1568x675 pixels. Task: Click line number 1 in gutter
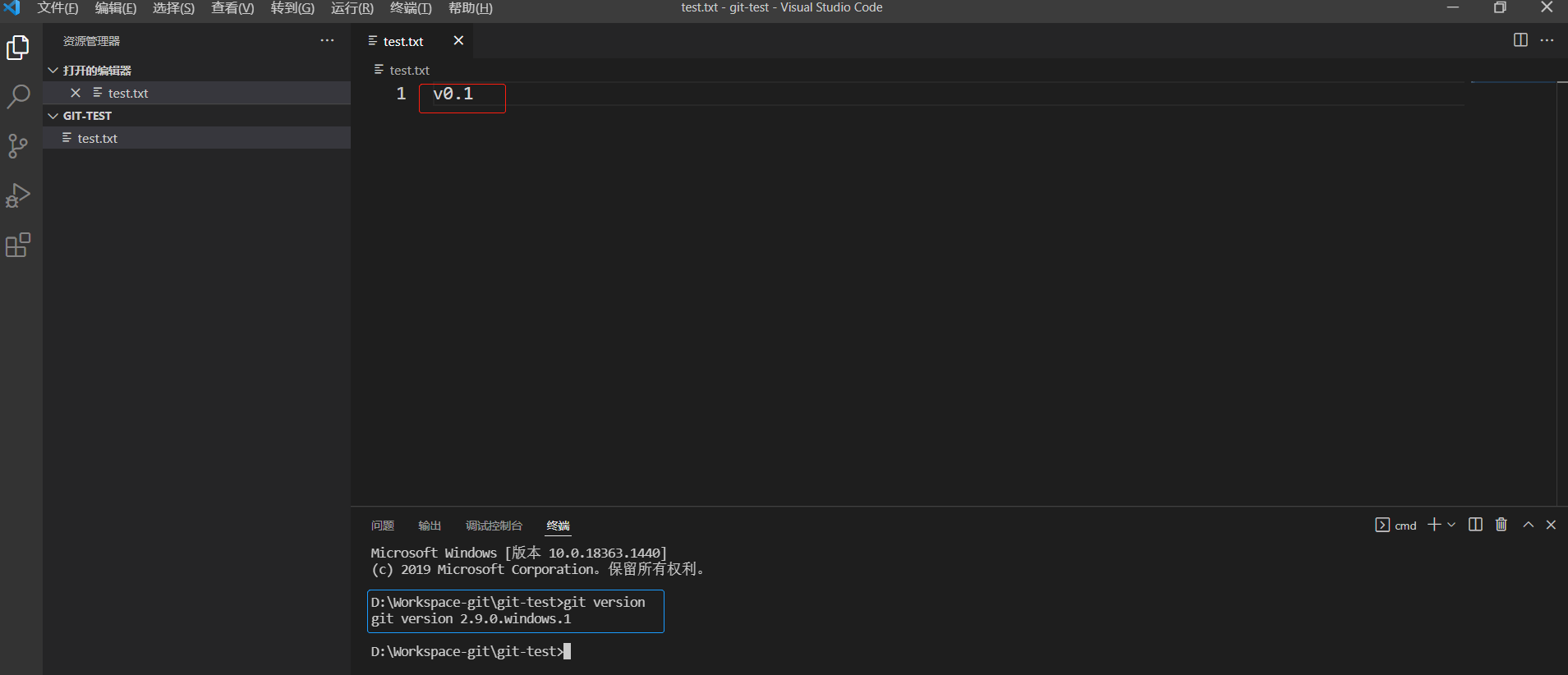coord(401,94)
